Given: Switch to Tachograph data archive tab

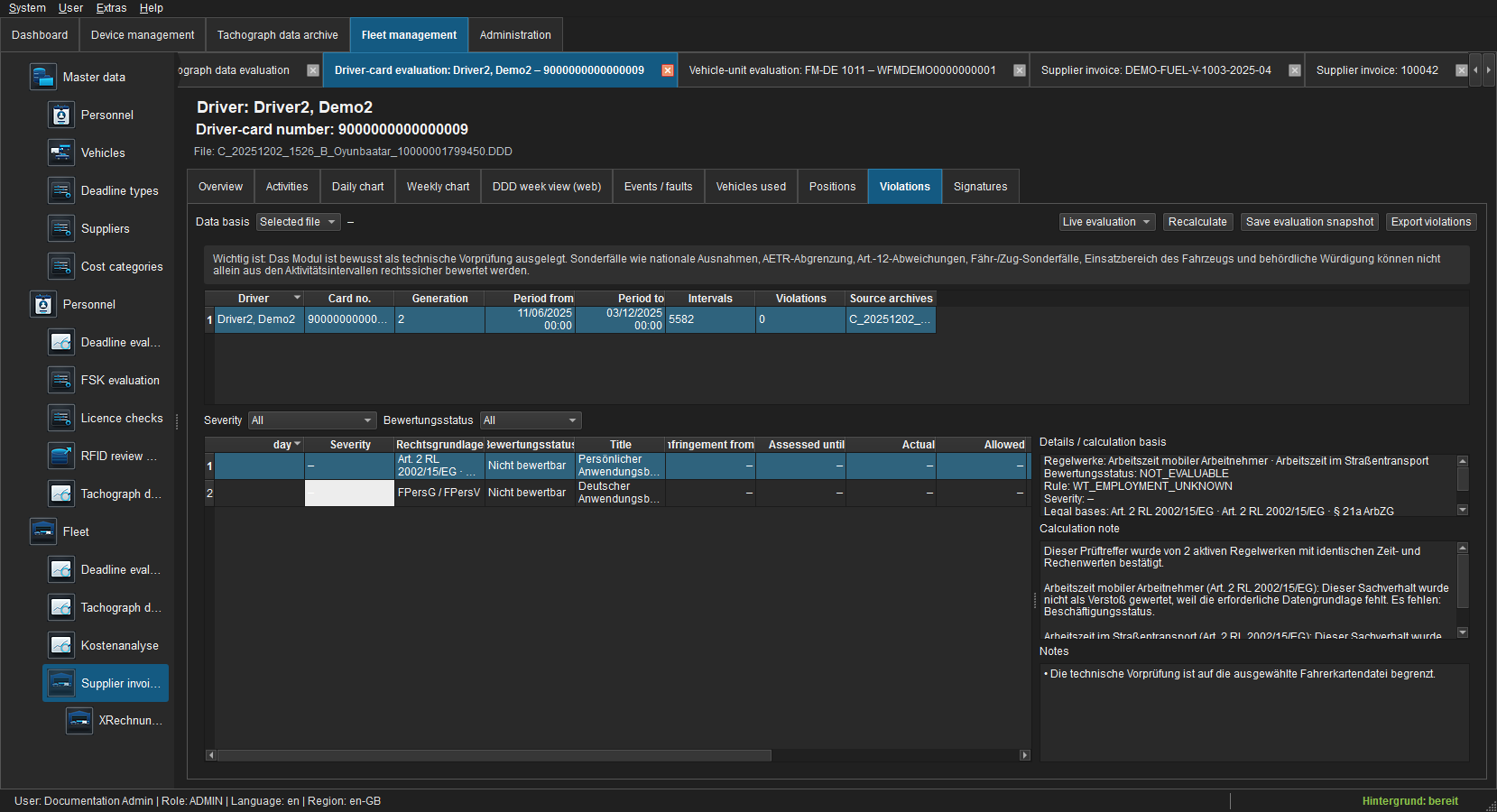Looking at the screenshot, I should coord(277,35).
